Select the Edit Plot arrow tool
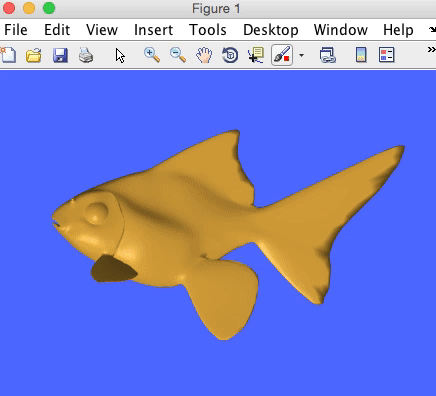 (x=120, y=55)
